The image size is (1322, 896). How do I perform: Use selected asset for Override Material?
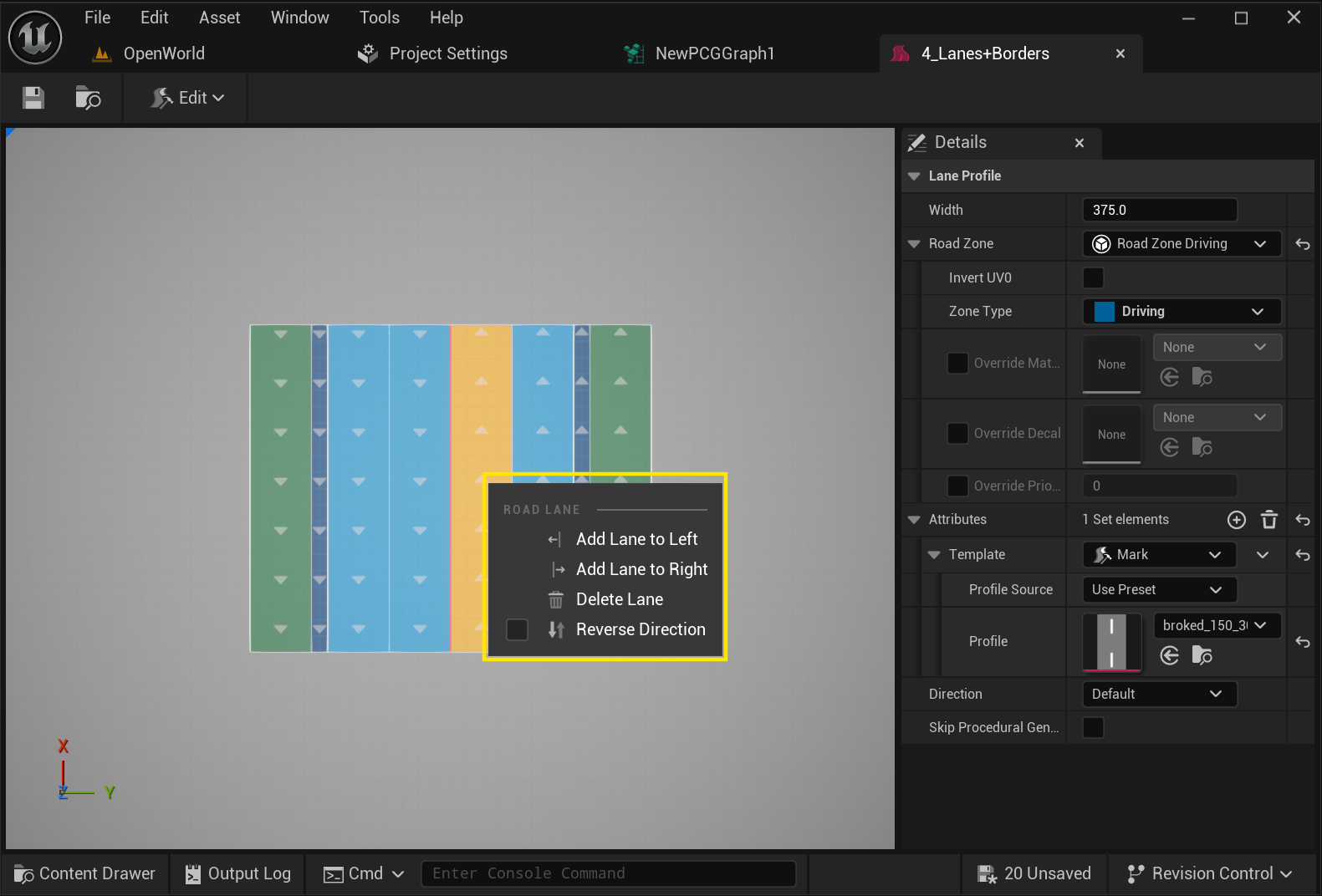click(x=1169, y=377)
